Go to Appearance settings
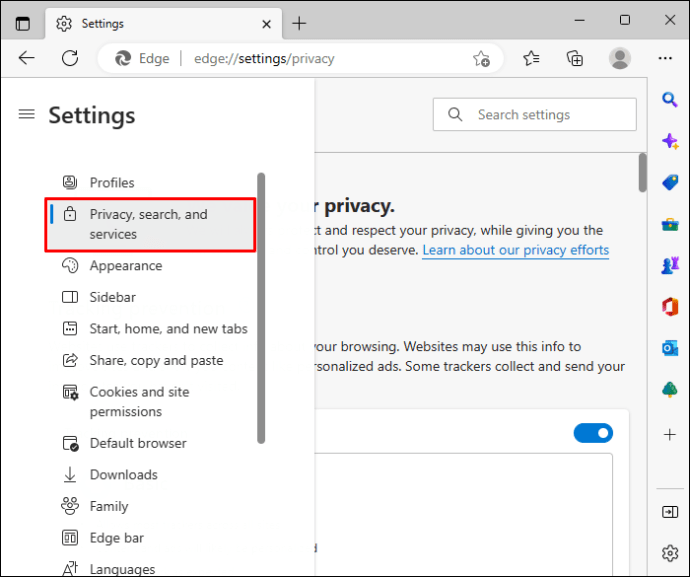 125,266
